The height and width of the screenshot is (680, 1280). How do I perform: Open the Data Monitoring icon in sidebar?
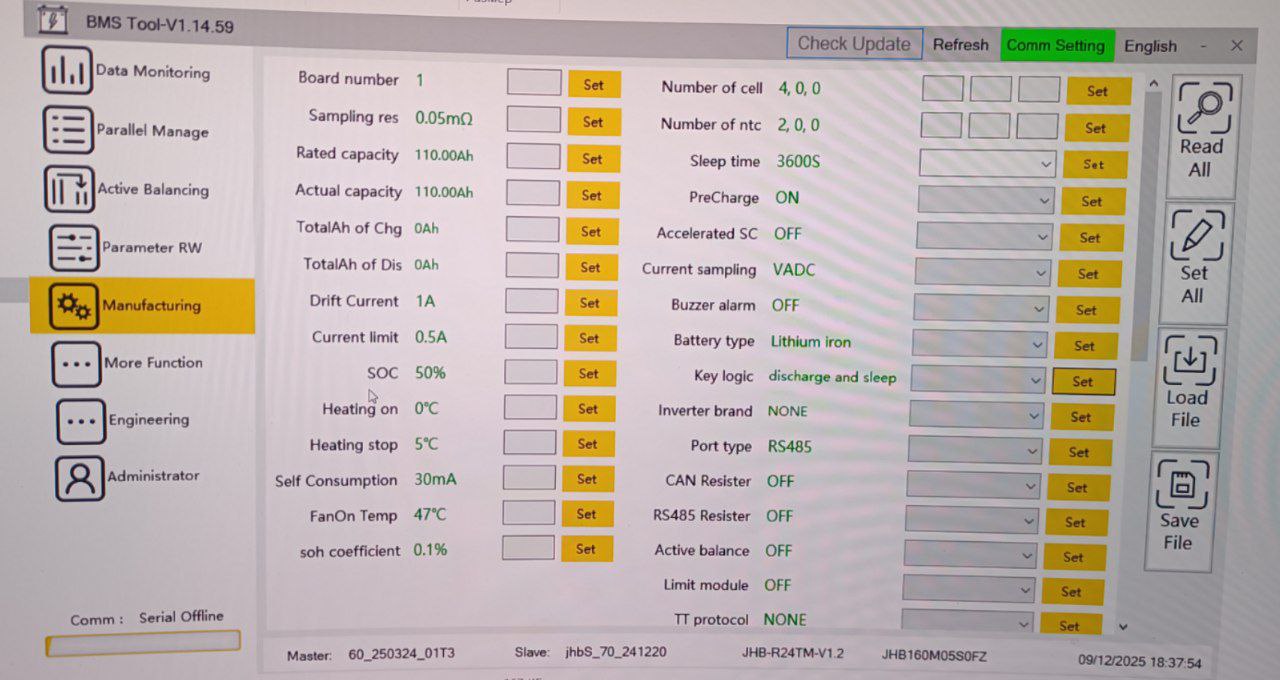point(67,71)
